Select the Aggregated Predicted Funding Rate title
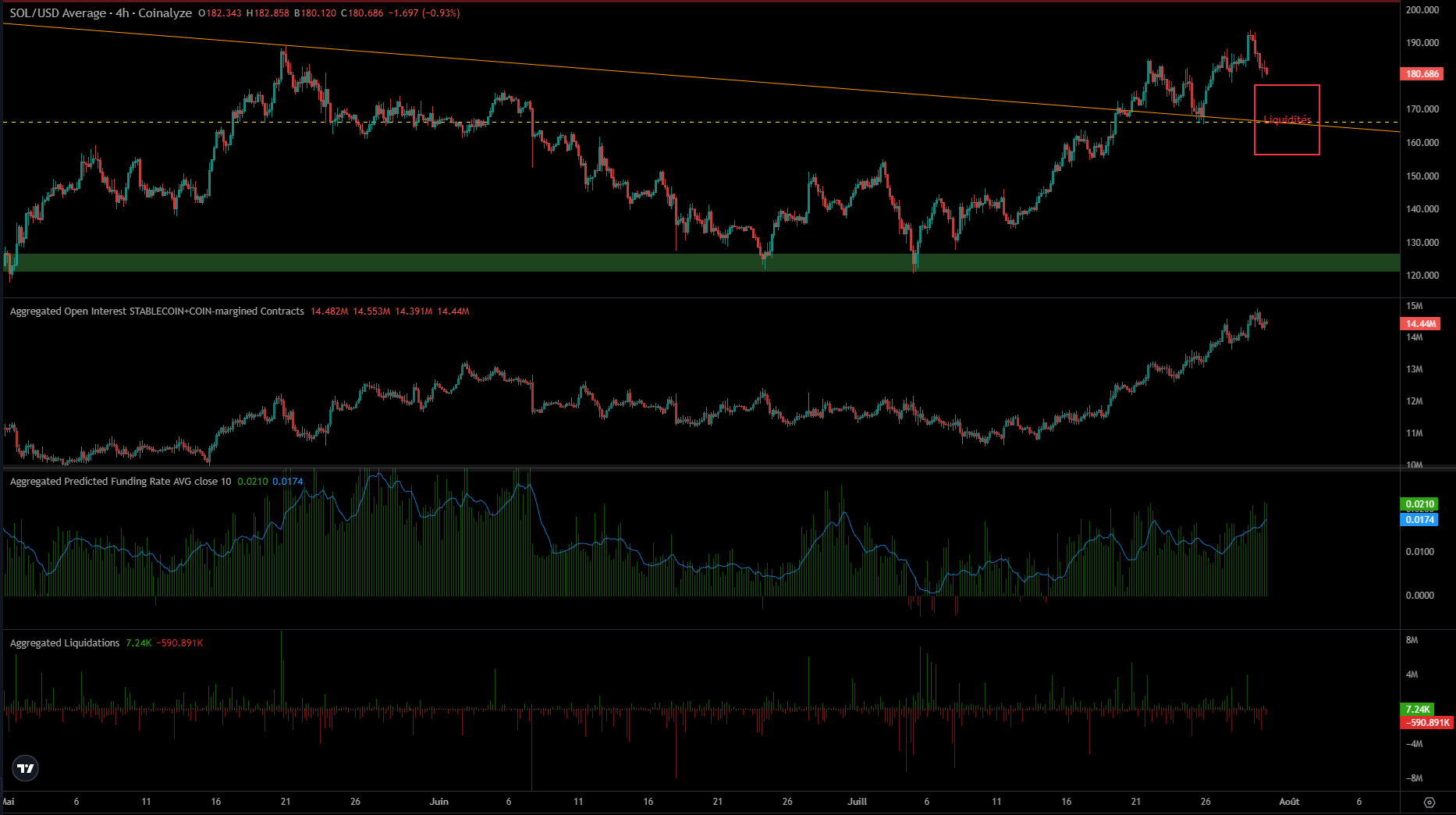This screenshot has width=1456, height=815. coord(120,482)
